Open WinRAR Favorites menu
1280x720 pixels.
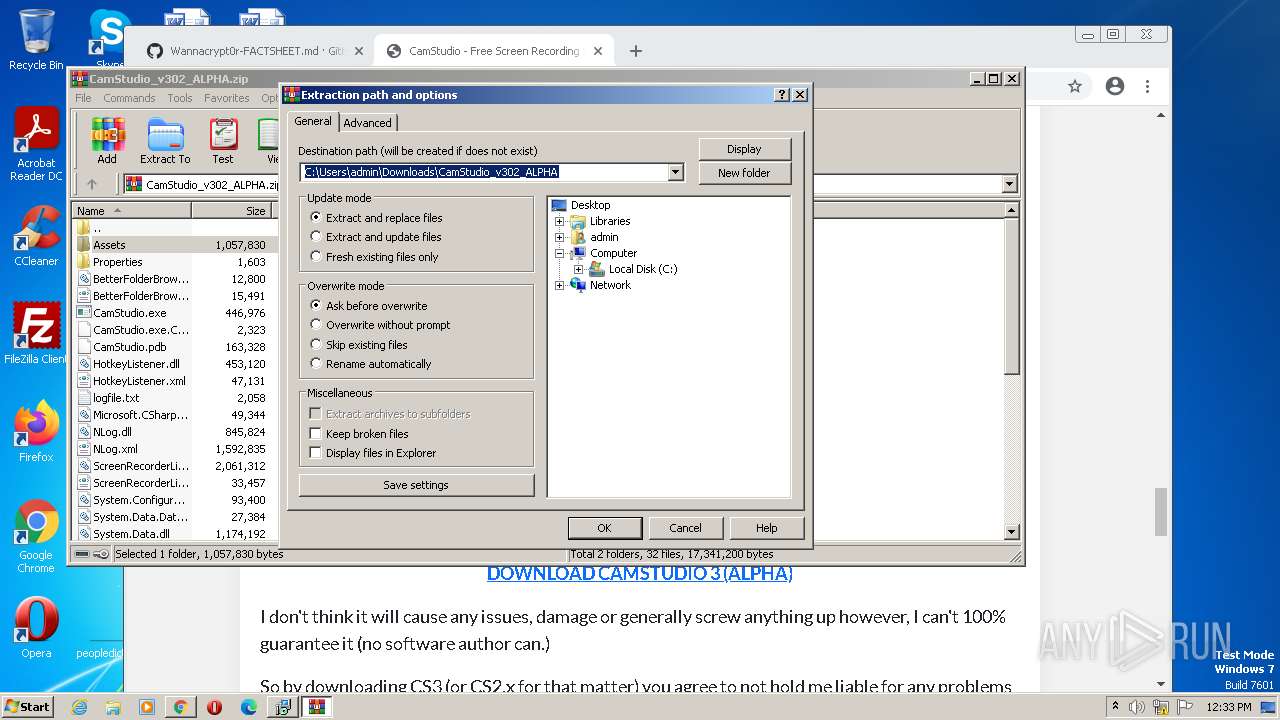(227, 98)
